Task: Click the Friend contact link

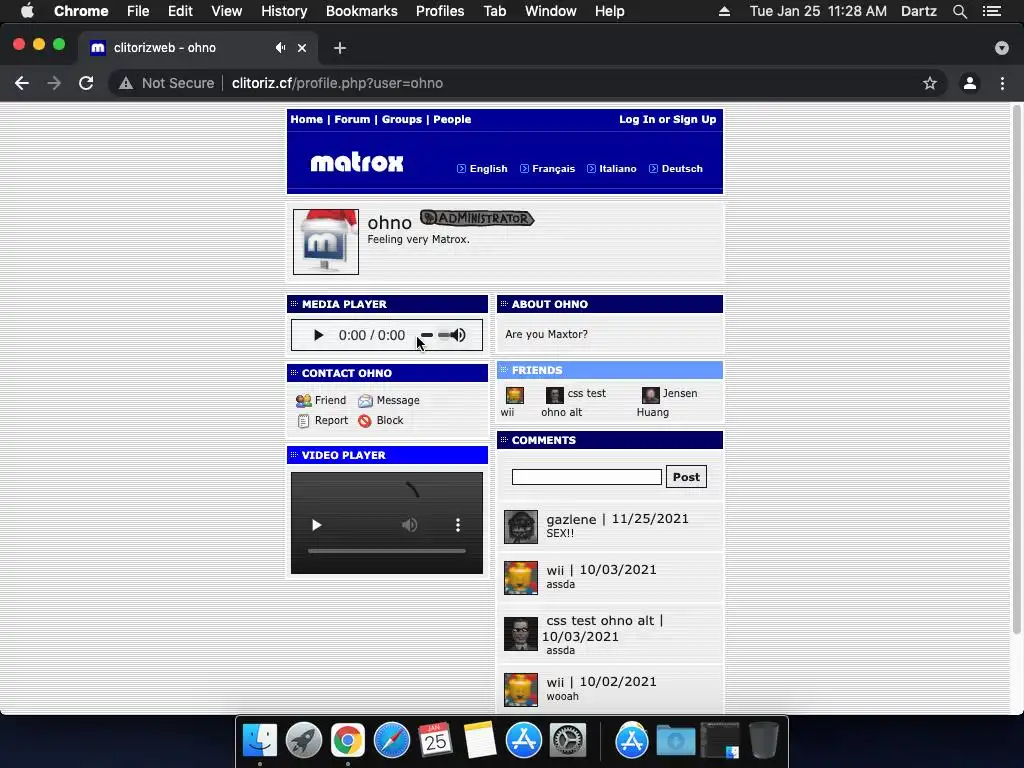Action: pos(330,400)
